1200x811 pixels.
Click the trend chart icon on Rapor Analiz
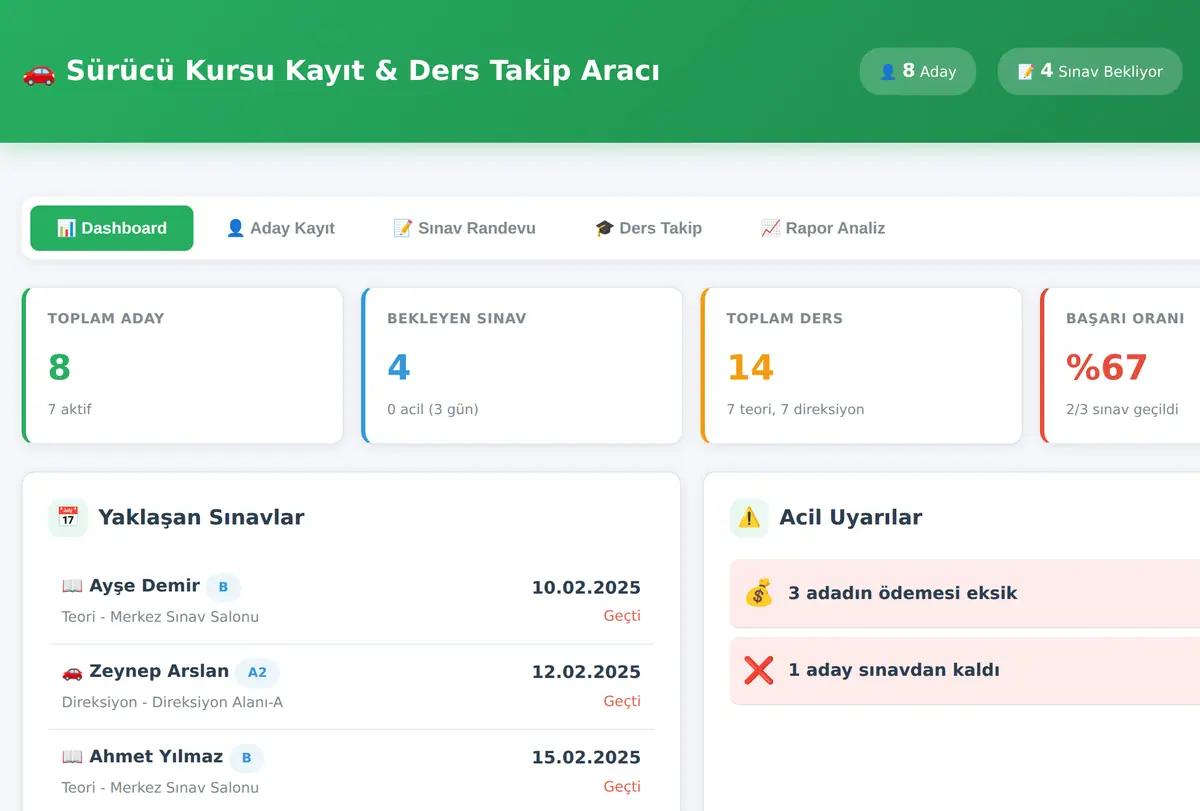coord(770,228)
